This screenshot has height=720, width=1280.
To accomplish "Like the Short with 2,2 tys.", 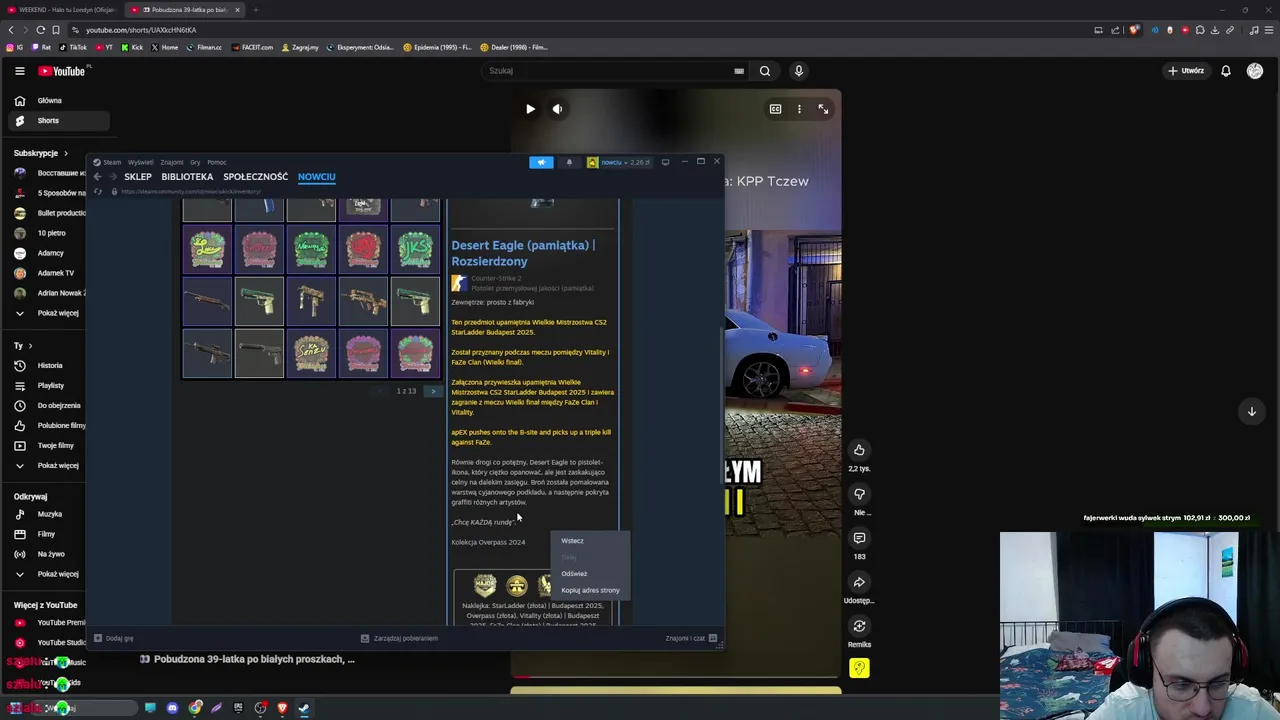I will coord(859,450).
